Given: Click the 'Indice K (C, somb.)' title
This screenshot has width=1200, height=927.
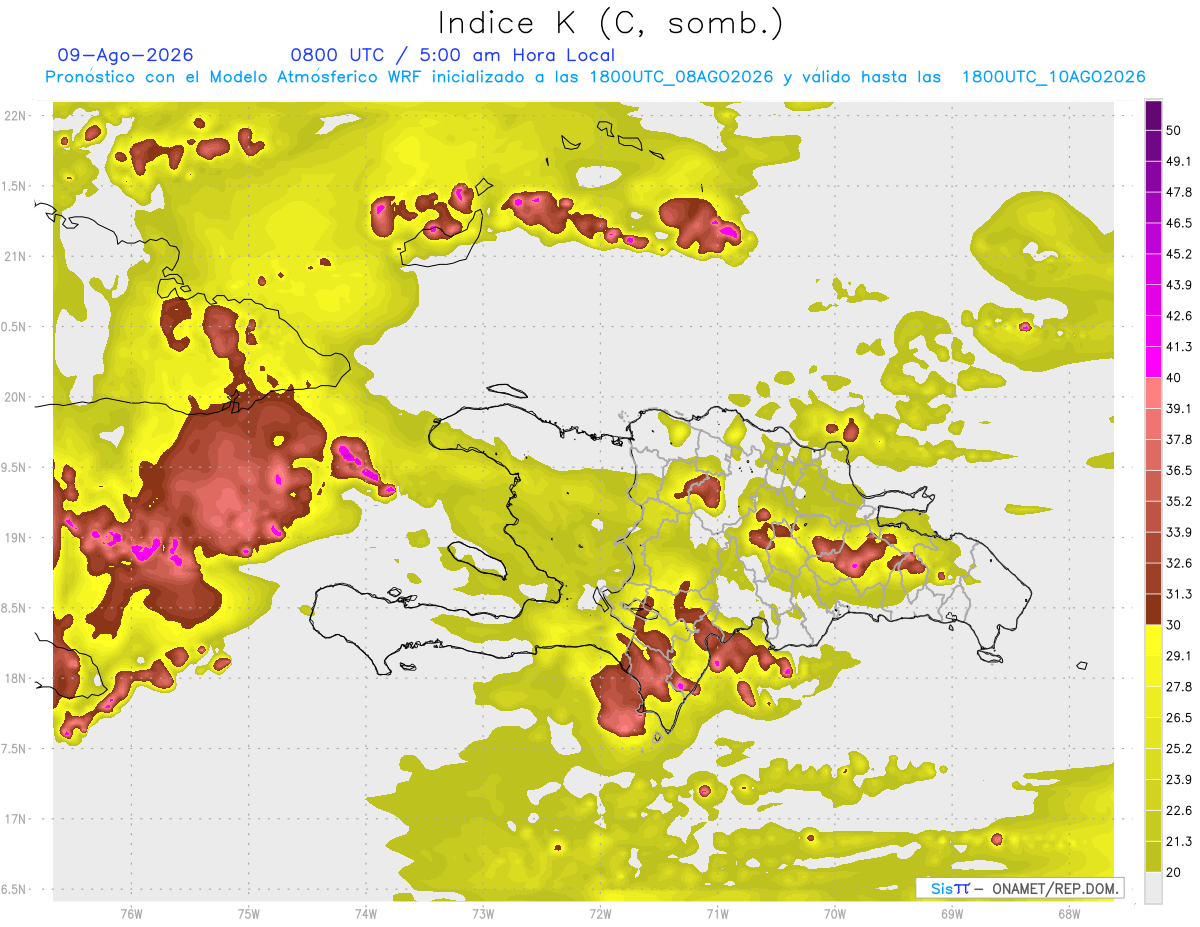Looking at the screenshot, I should [610, 23].
